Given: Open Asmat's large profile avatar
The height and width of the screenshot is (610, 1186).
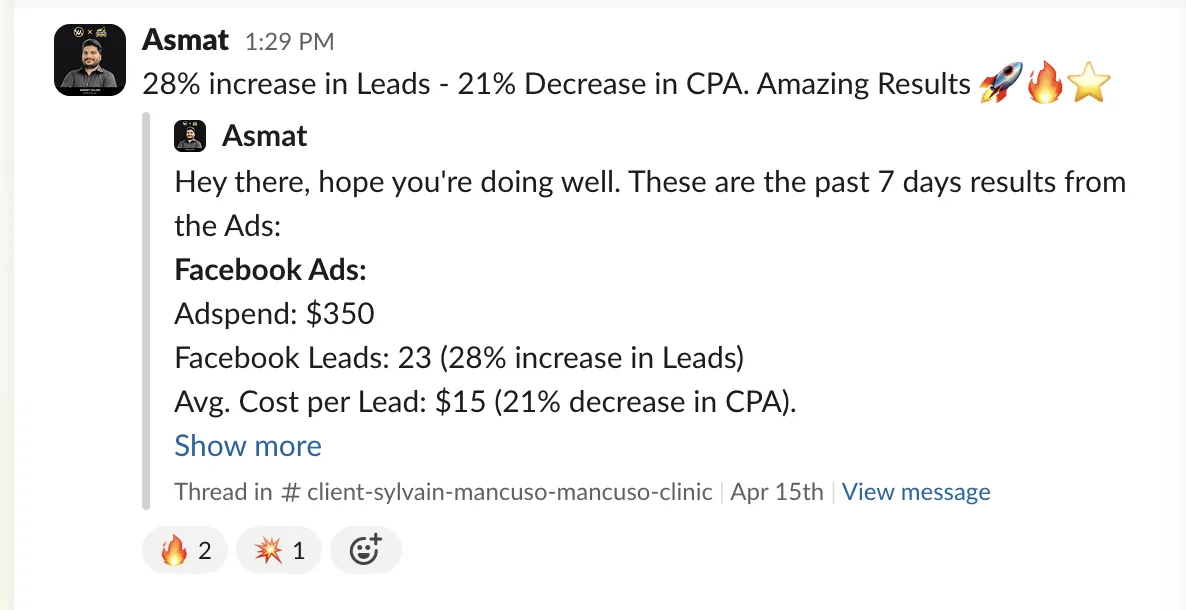Looking at the screenshot, I should (90, 60).
